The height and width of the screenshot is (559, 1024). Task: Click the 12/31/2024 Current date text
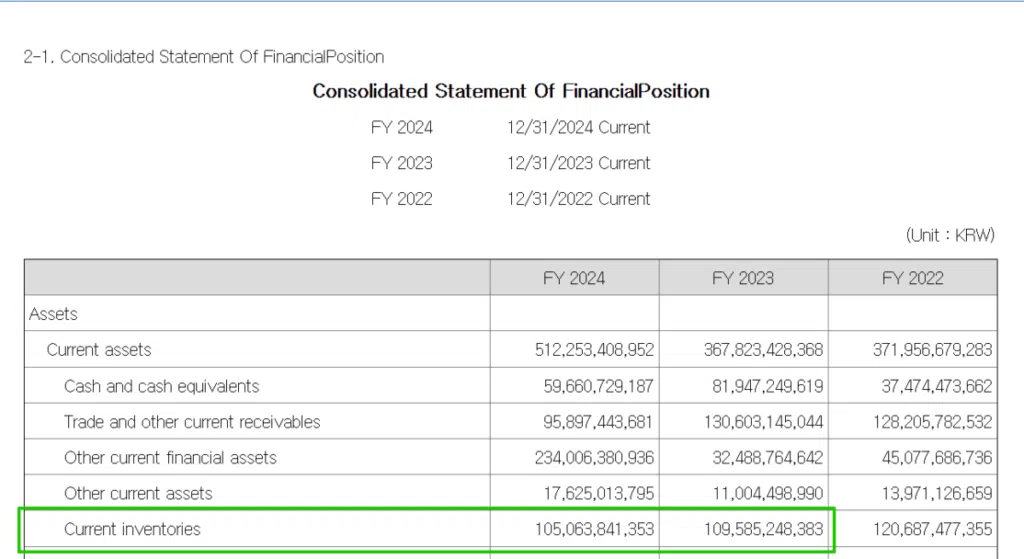coord(578,127)
